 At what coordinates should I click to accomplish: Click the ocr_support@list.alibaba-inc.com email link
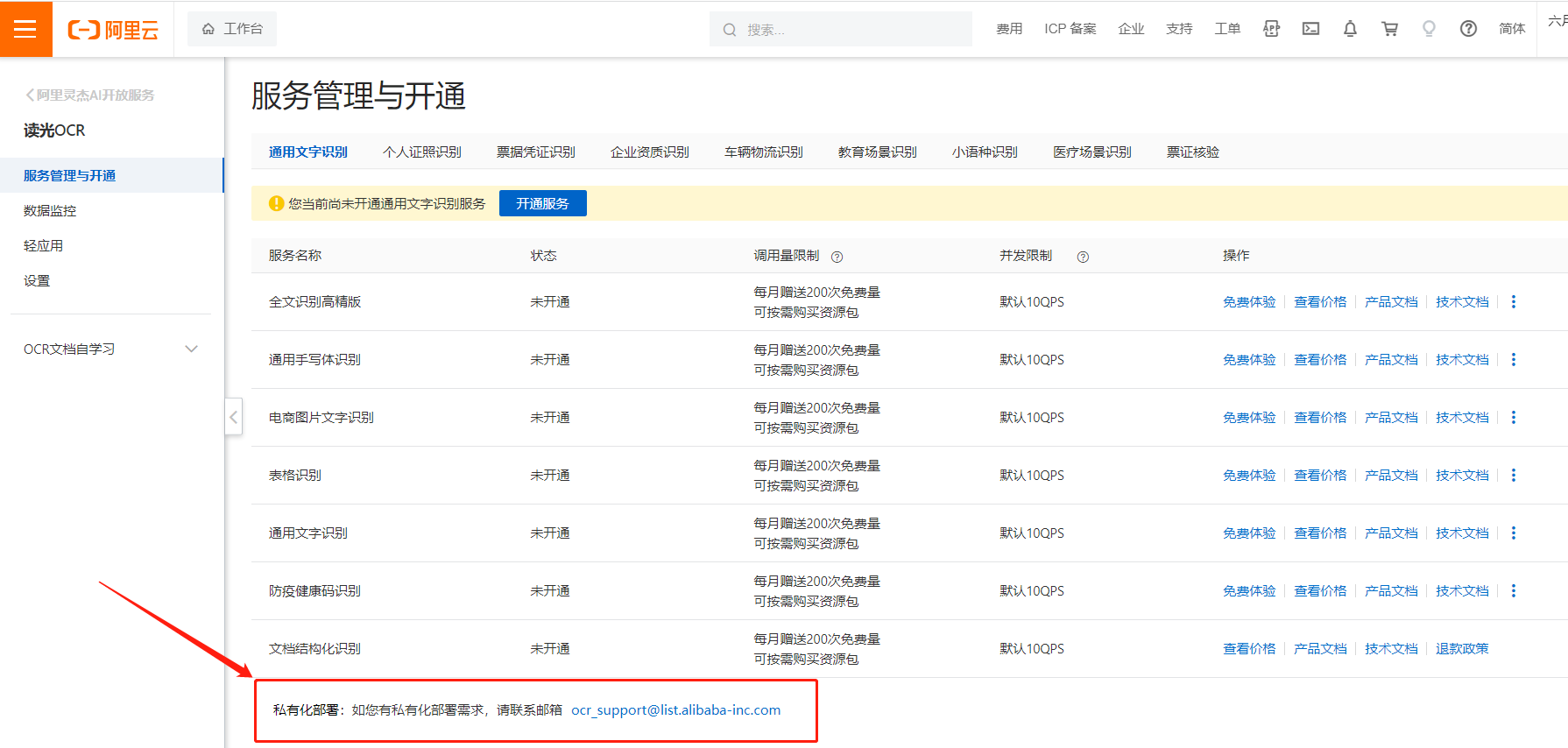pos(675,709)
